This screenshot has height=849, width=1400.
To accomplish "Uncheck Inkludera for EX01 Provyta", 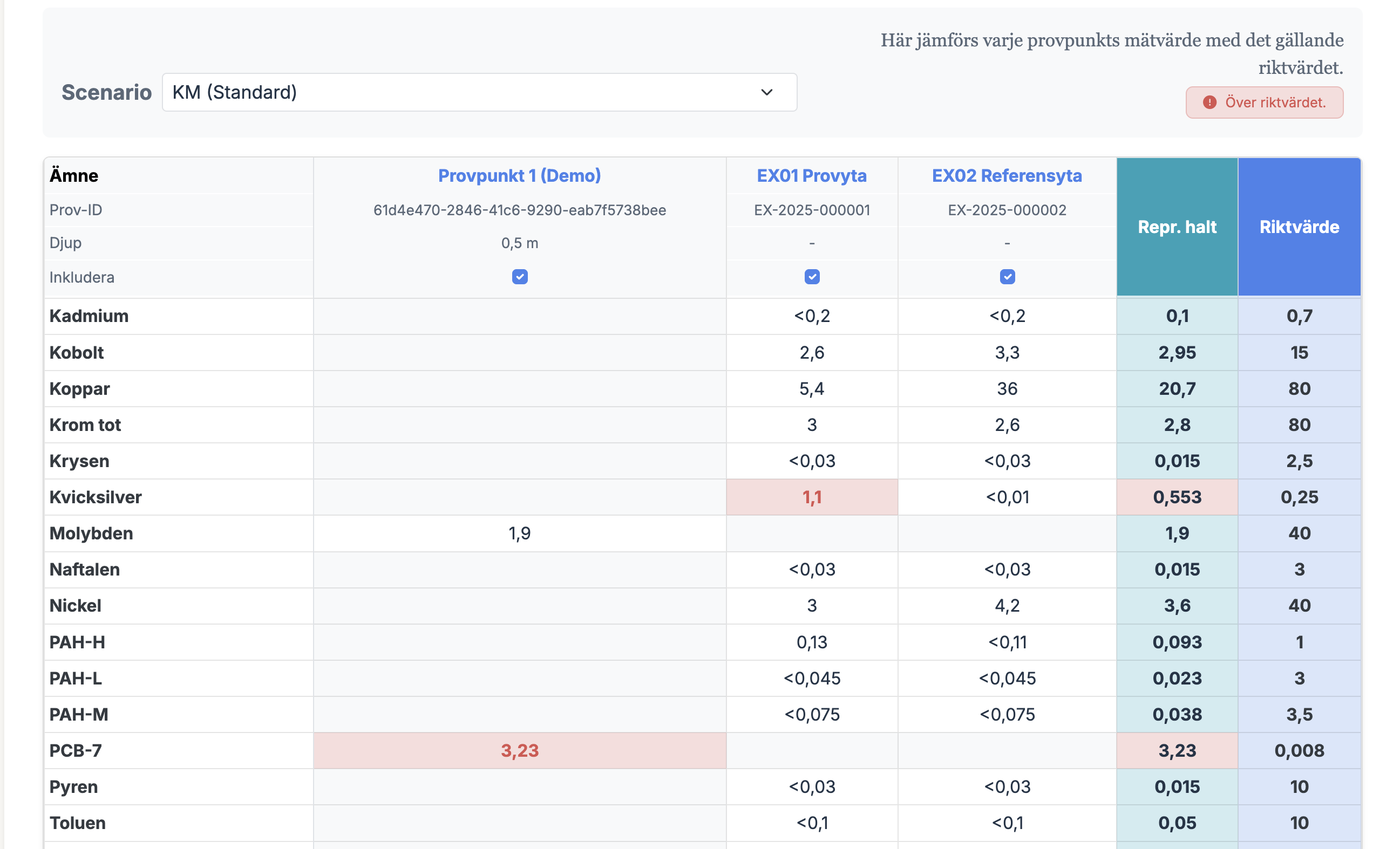I will click(x=811, y=277).
